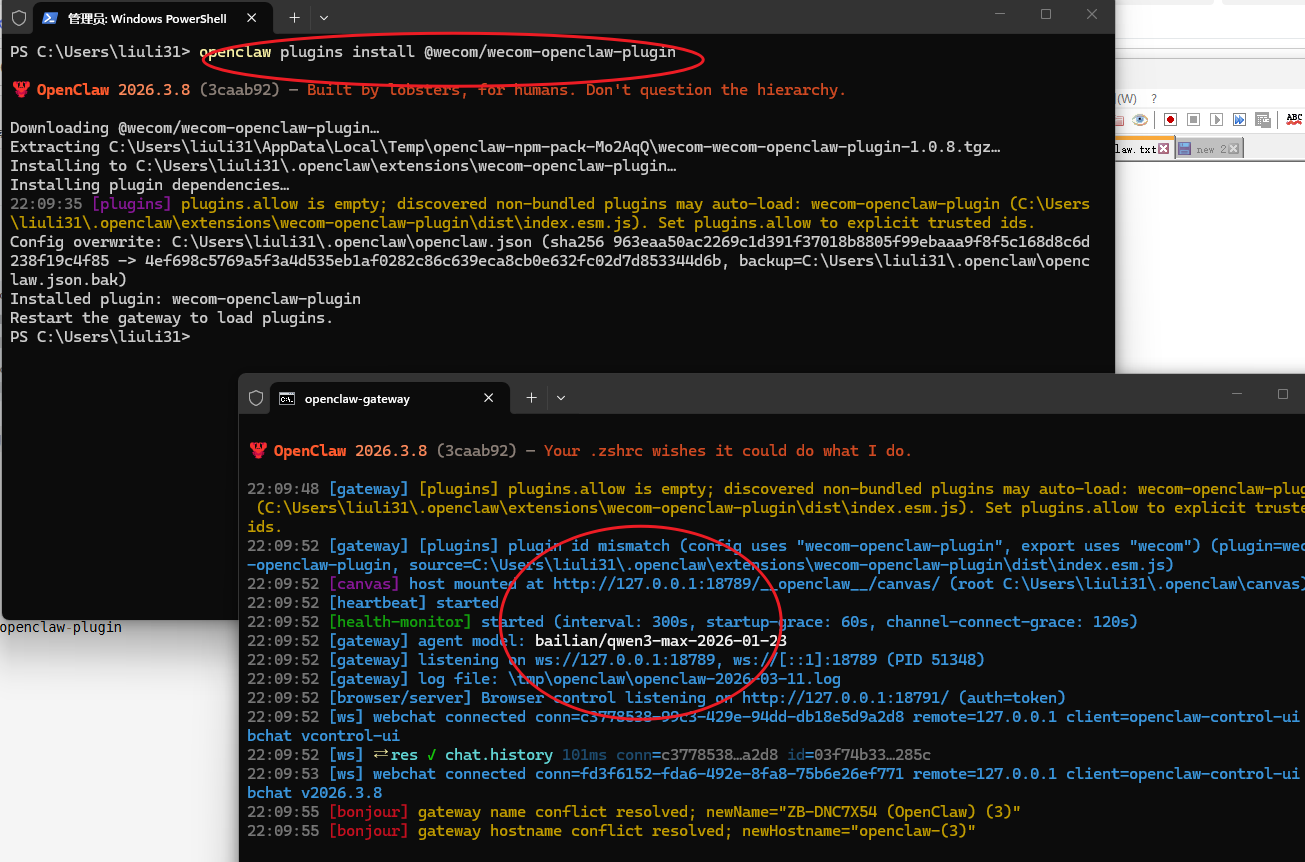Click the http://127.0.0.1:18789/__openclaw__/canvas/ URL
Screen dimensions: 1305x862
coord(747,584)
